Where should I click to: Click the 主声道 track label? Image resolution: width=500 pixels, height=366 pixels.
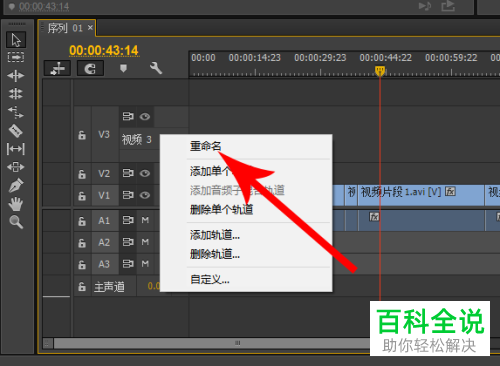point(109,287)
